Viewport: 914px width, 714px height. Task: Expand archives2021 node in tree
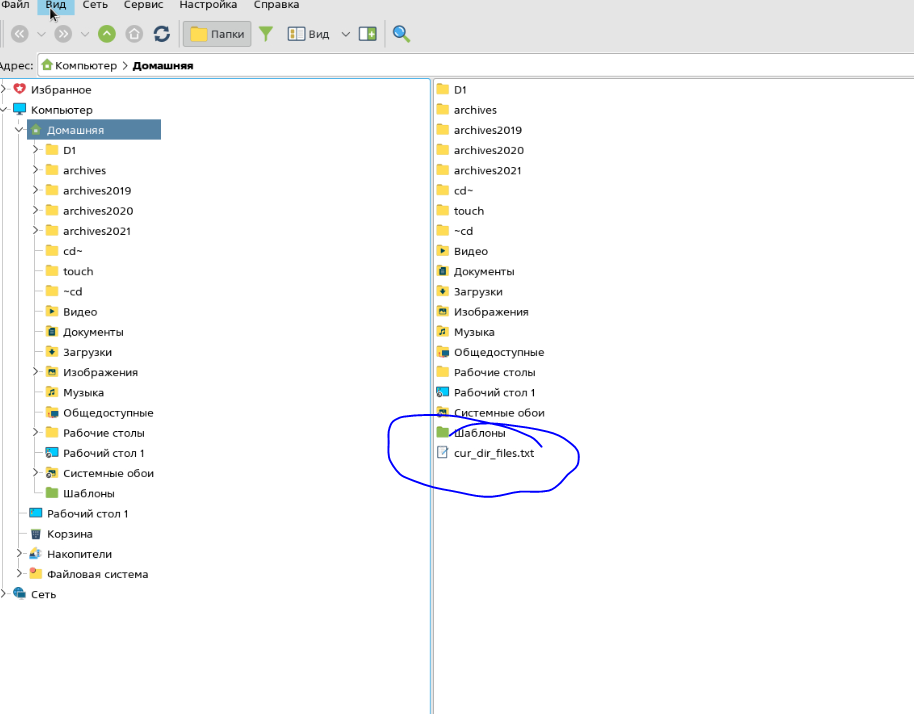(36, 231)
